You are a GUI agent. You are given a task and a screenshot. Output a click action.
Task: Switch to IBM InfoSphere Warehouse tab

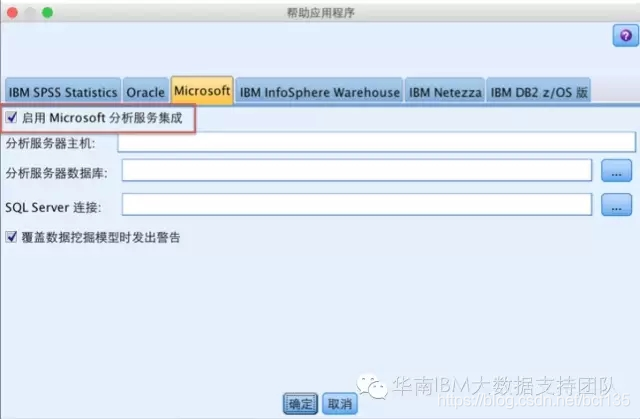[320, 92]
